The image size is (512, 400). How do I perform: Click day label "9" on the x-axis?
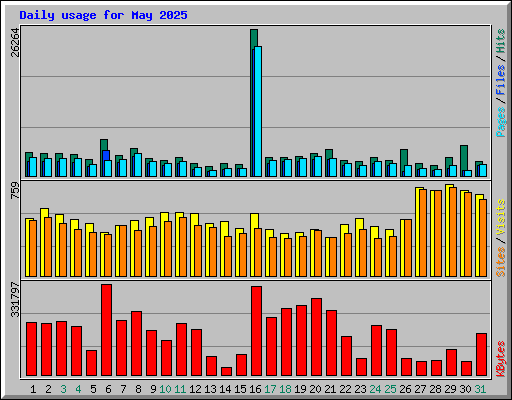[x=153, y=389]
